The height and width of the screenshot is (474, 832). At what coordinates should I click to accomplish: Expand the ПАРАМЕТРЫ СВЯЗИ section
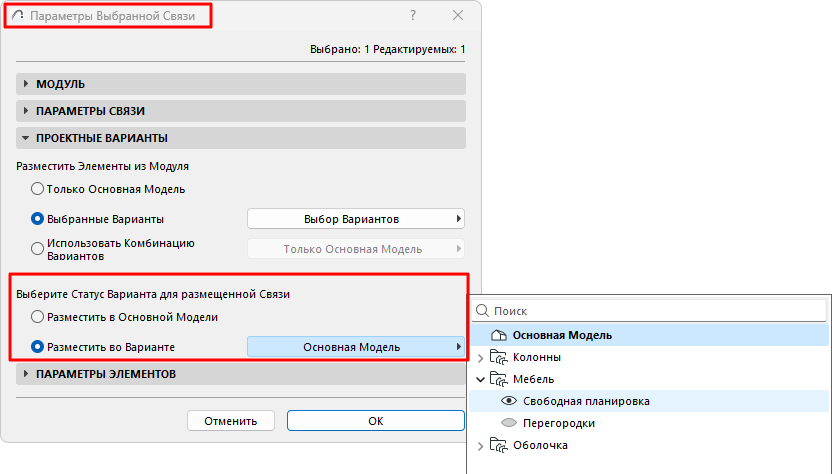[x=27, y=111]
